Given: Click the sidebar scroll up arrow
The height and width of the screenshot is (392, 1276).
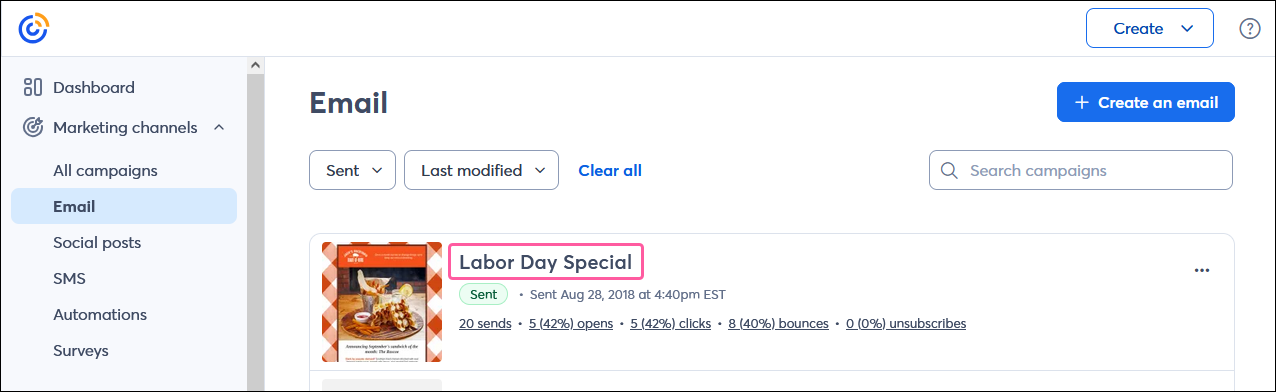Looking at the screenshot, I should [255, 66].
